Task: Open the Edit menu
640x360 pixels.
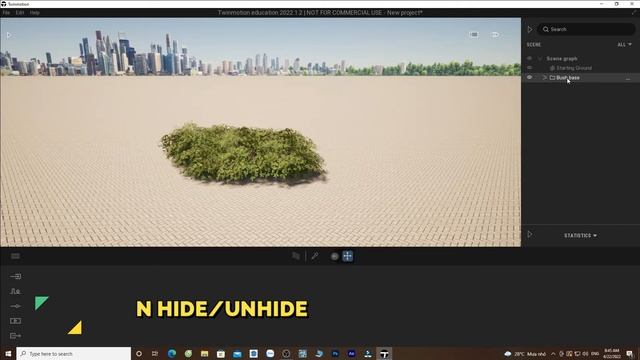Action: [x=20, y=13]
